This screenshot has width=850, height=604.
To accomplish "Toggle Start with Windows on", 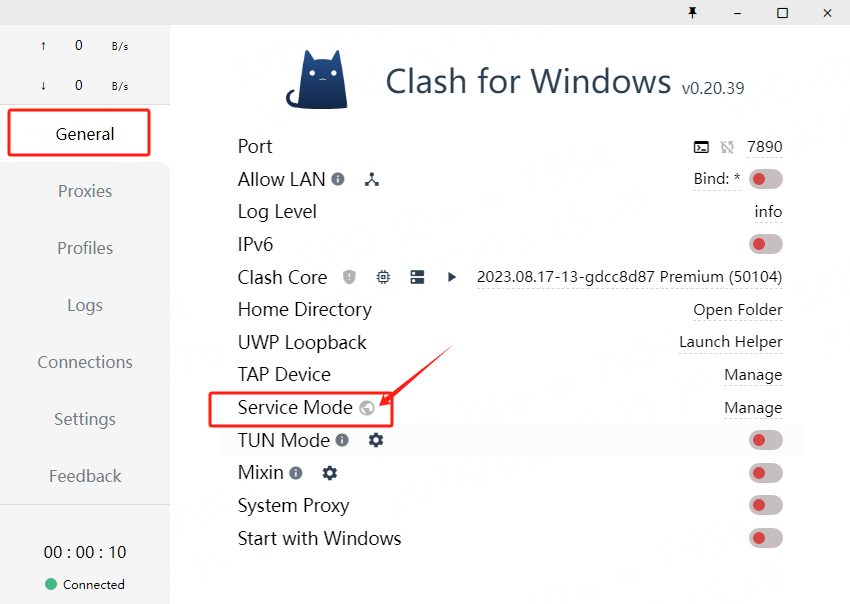I will pyautogui.click(x=765, y=538).
